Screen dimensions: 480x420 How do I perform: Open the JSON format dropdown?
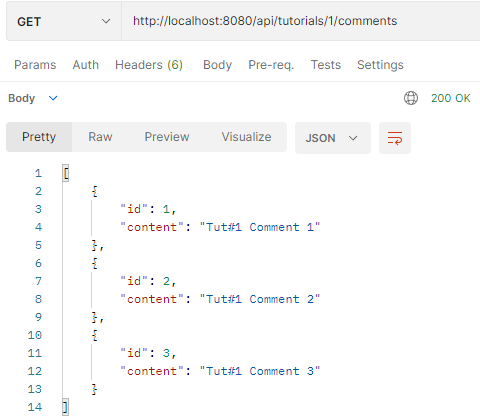pyautogui.click(x=333, y=138)
